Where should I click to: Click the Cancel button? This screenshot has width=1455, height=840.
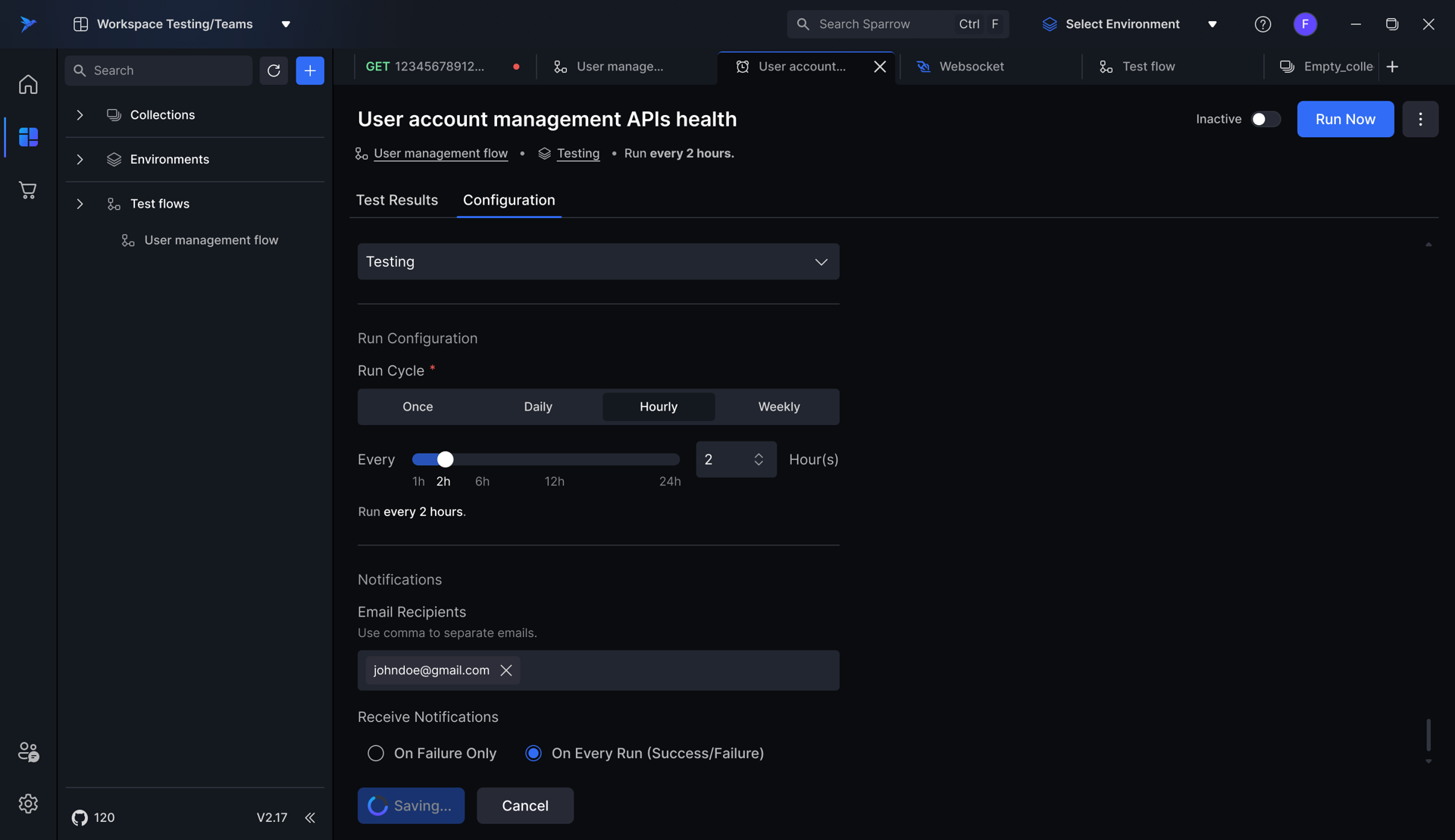coord(524,805)
